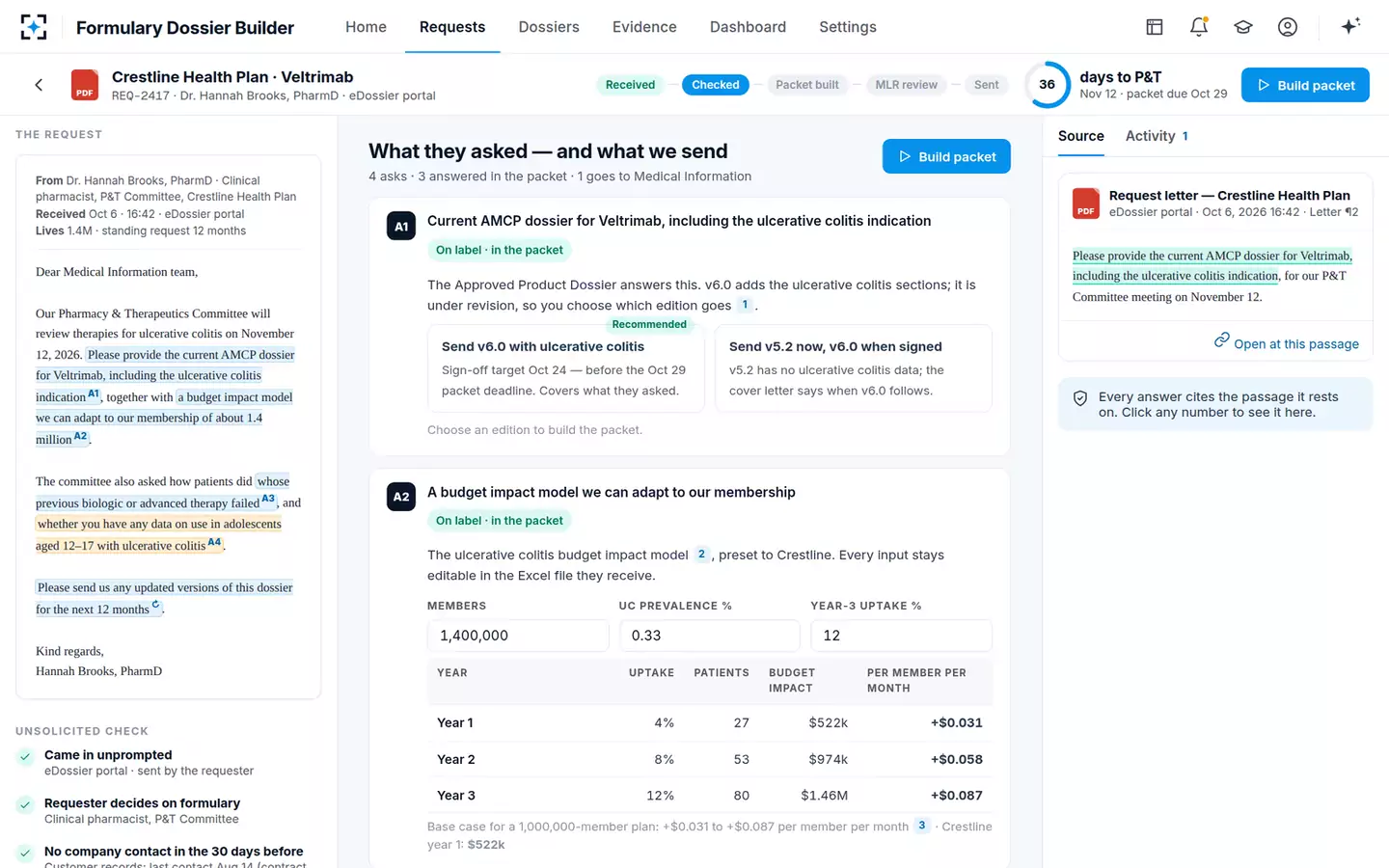The height and width of the screenshot is (868, 1389).
Task: Click the 36 days countdown ring
Action: pos(1047,85)
